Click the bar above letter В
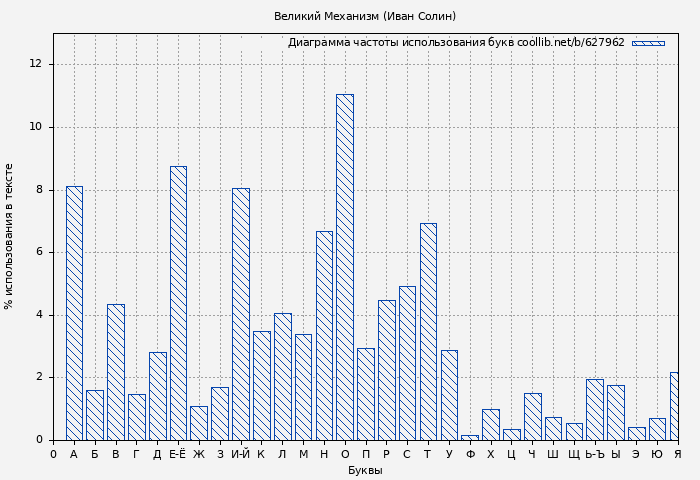700x480 pixels. click(x=116, y=372)
